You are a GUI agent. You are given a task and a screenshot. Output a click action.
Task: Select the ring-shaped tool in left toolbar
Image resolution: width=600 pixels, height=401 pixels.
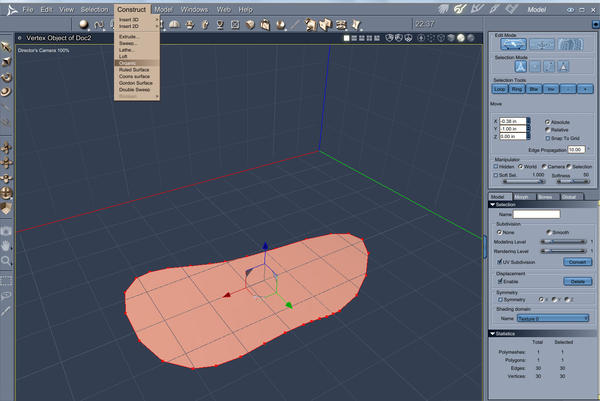click(6, 92)
